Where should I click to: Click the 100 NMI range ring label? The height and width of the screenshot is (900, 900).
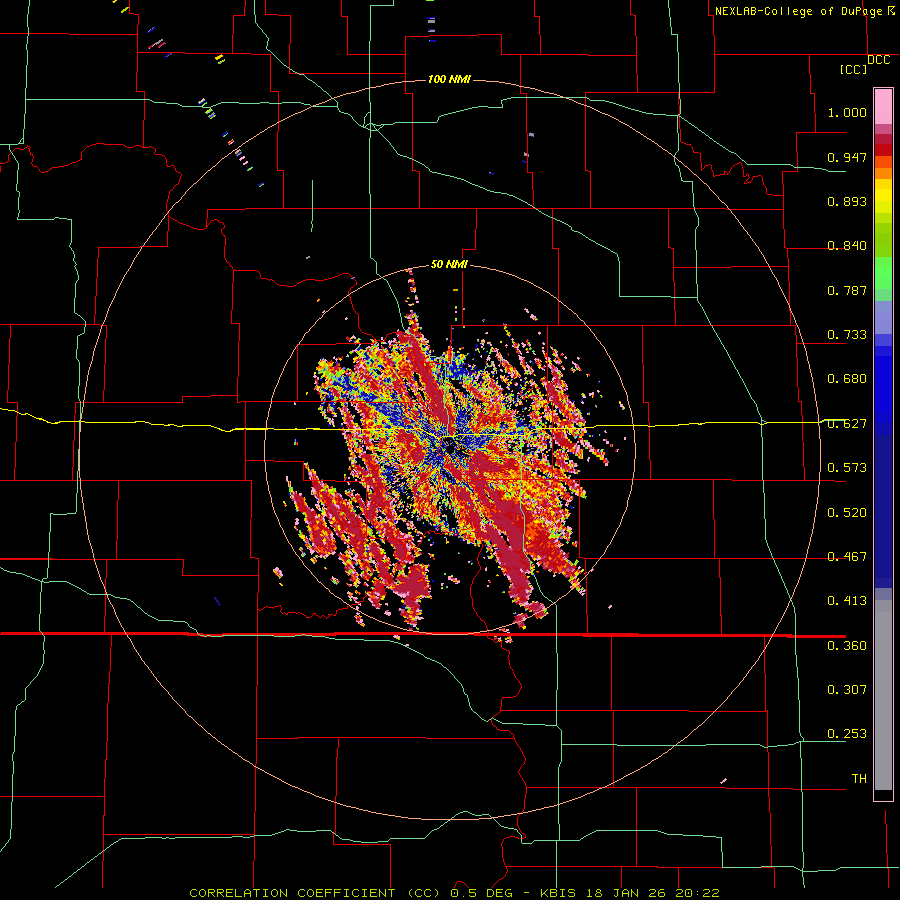449,79
